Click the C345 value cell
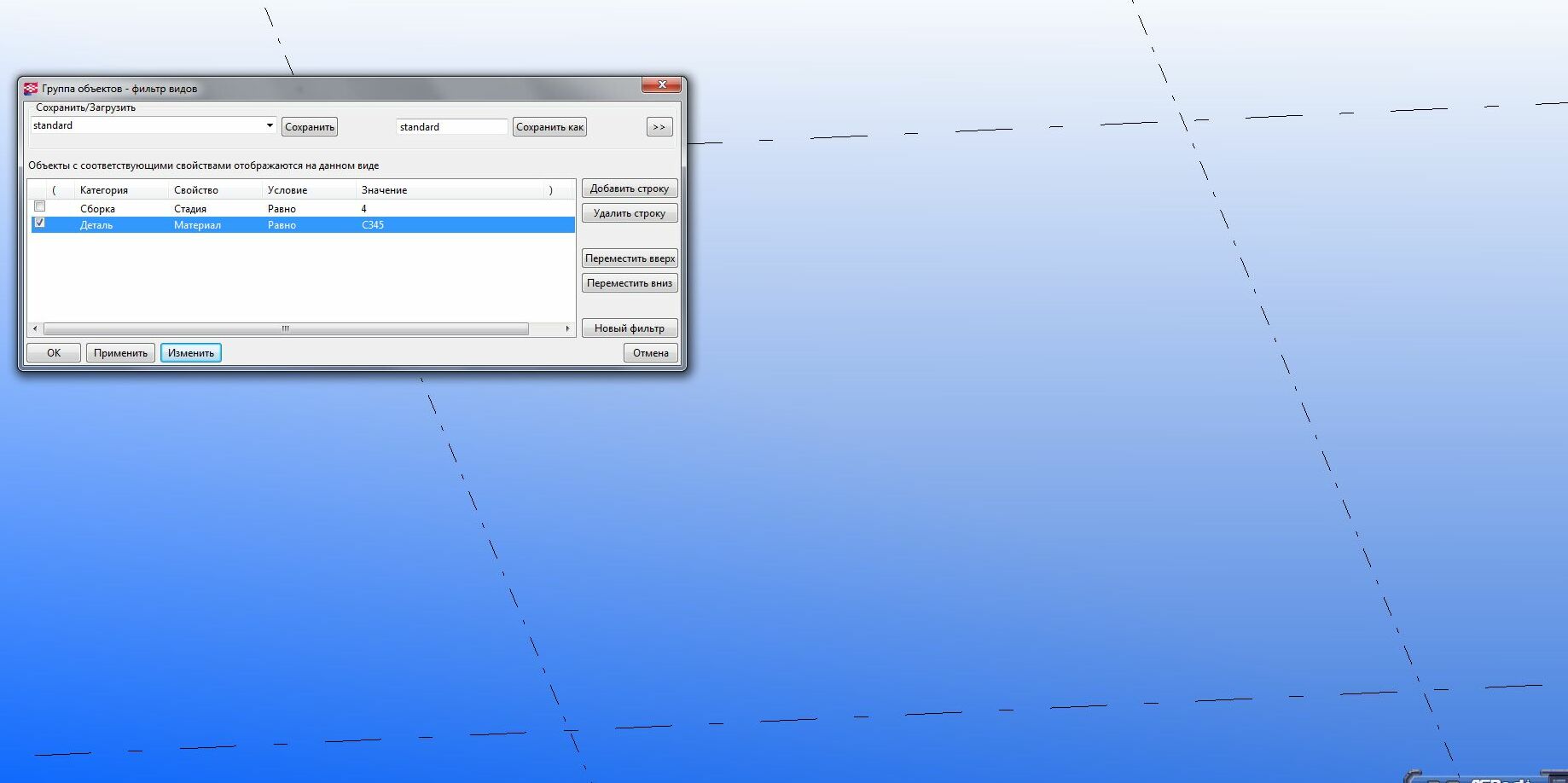The width and height of the screenshot is (1568, 783). [x=373, y=225]
